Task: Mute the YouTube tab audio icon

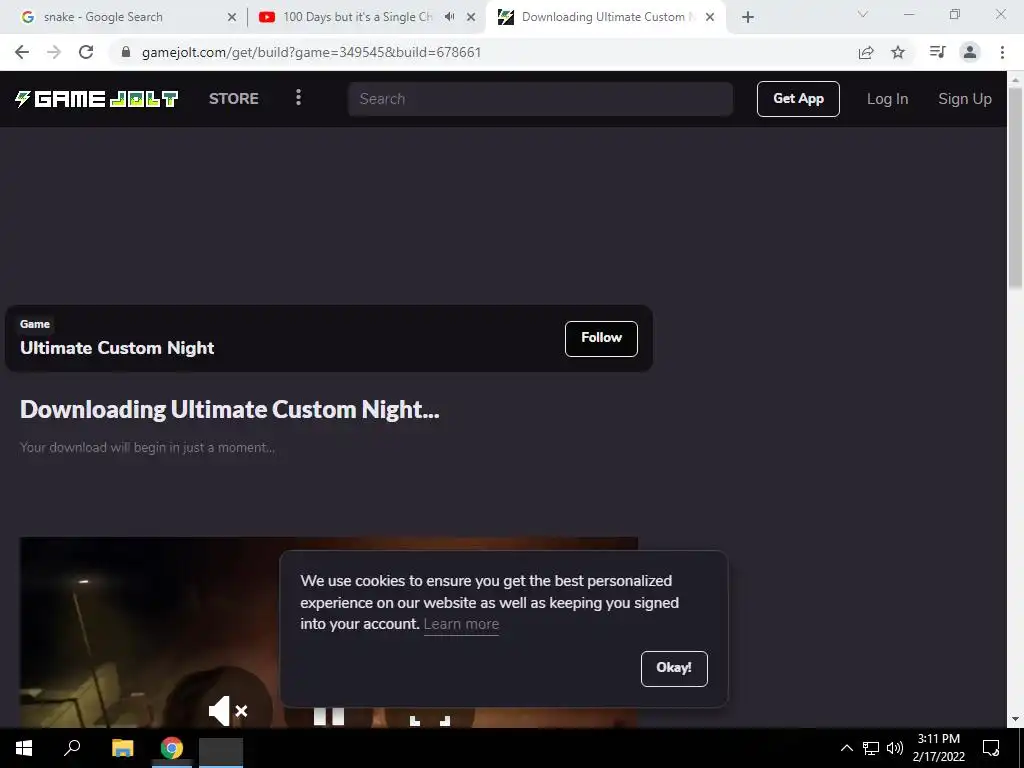Action: pyautogui.click(x=449, y=17)
